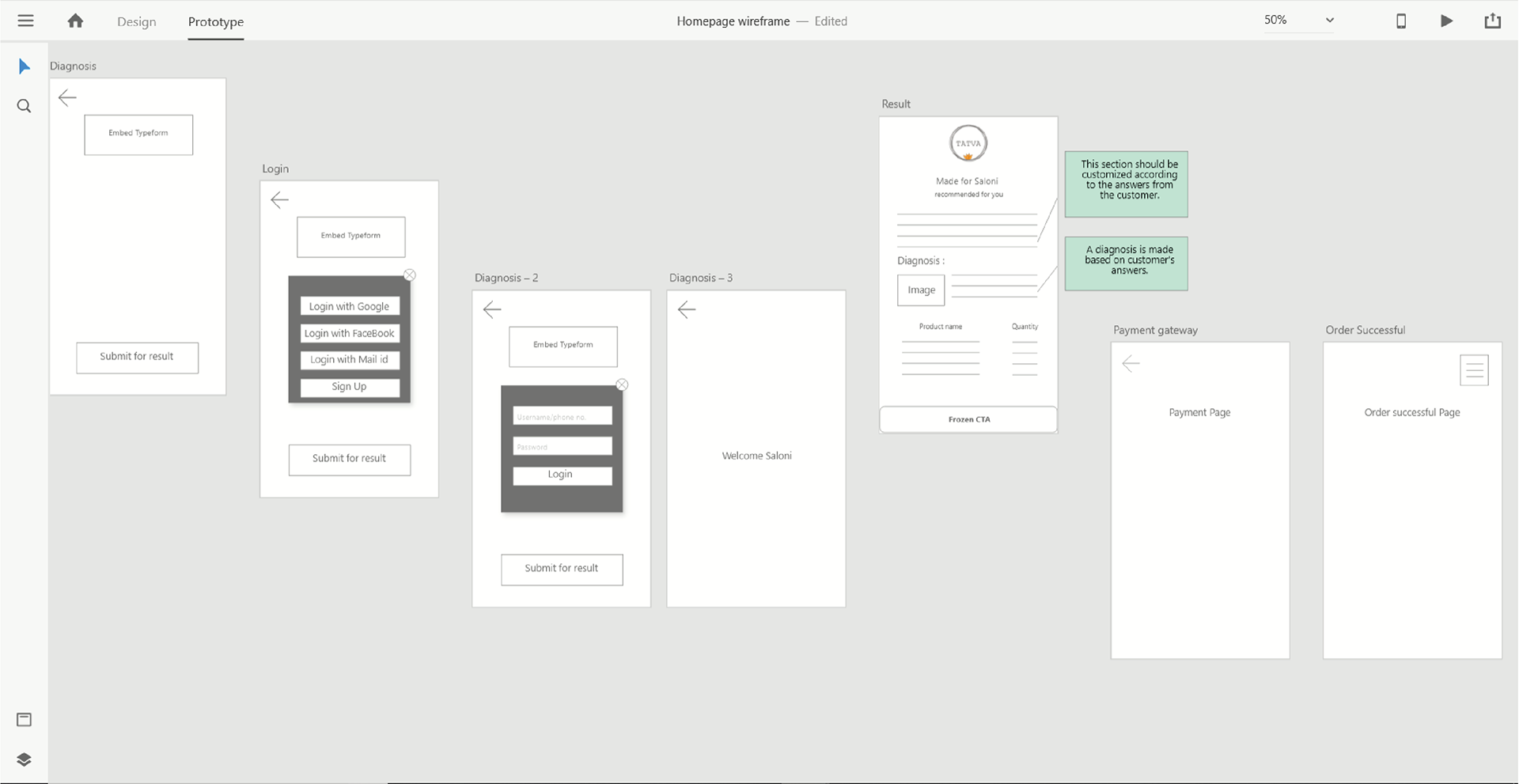Select the Result artboard title
This screenshot has height=784, width=1519.
(896, 104)
